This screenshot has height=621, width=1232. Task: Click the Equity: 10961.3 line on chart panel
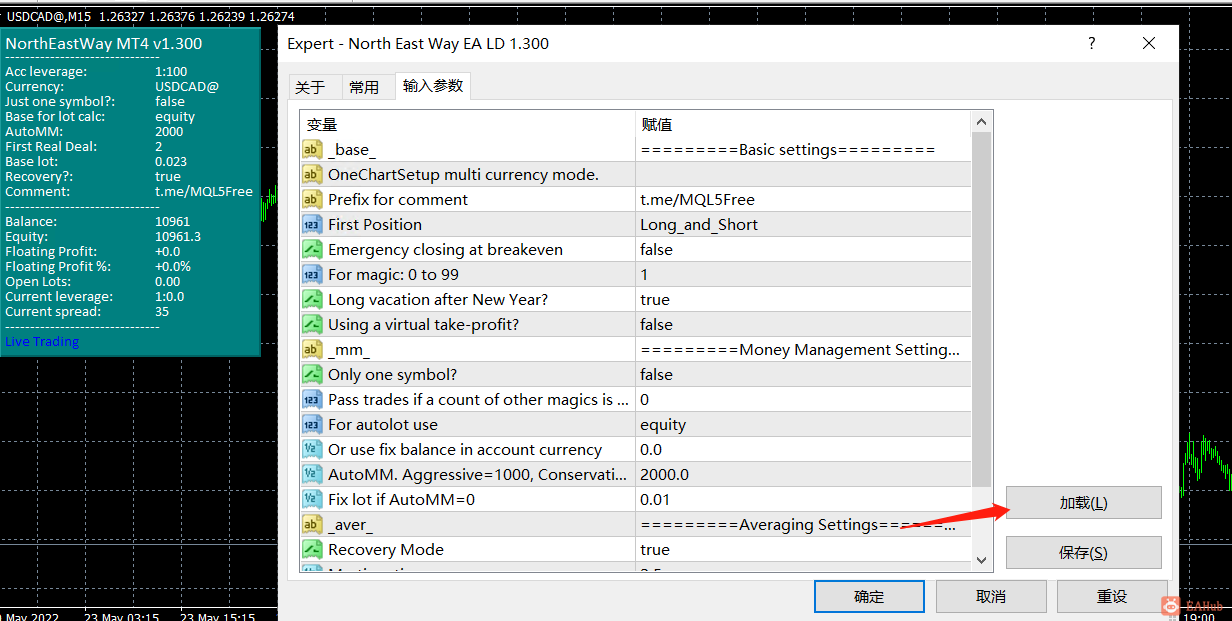[103, 237]
